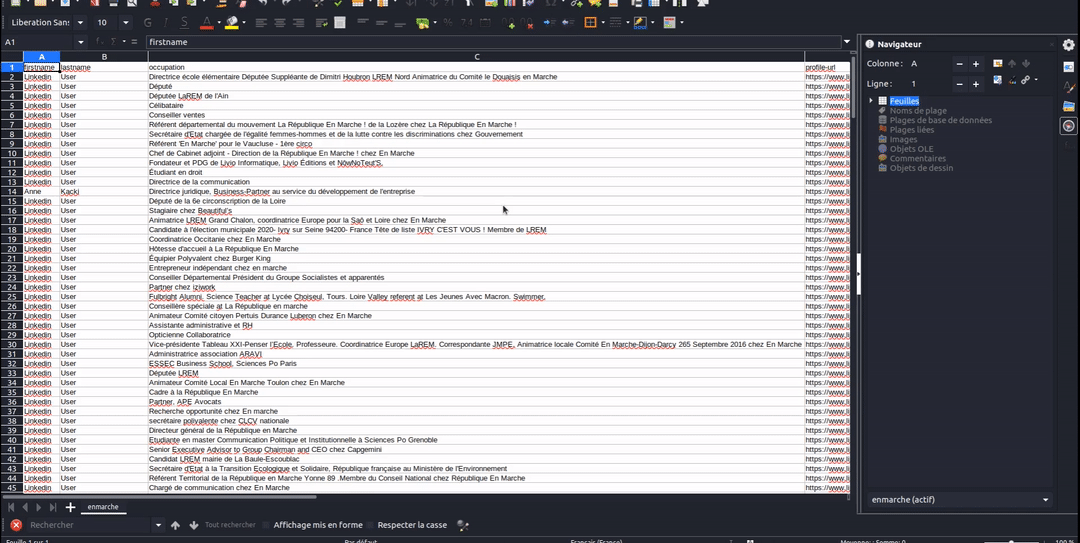Open Find and Replace dialog icon

(463, 525)
